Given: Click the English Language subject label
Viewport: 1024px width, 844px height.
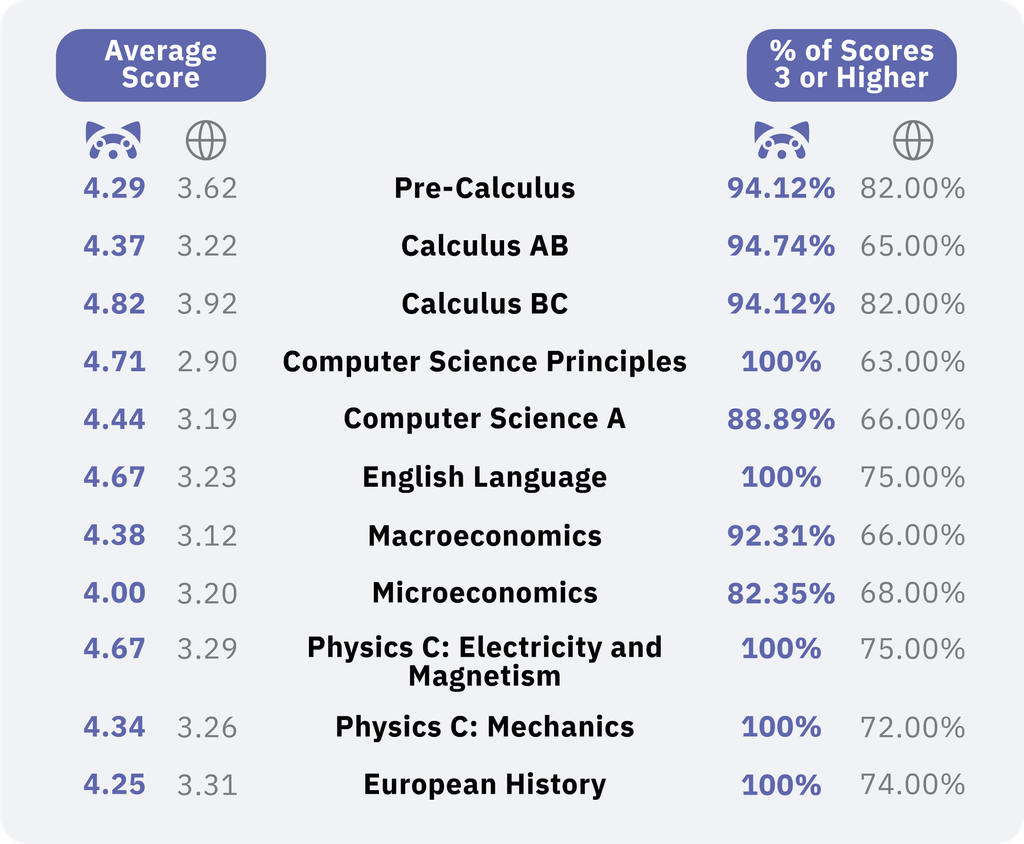Looking at the screenshot, I should (x=485, y=477).
